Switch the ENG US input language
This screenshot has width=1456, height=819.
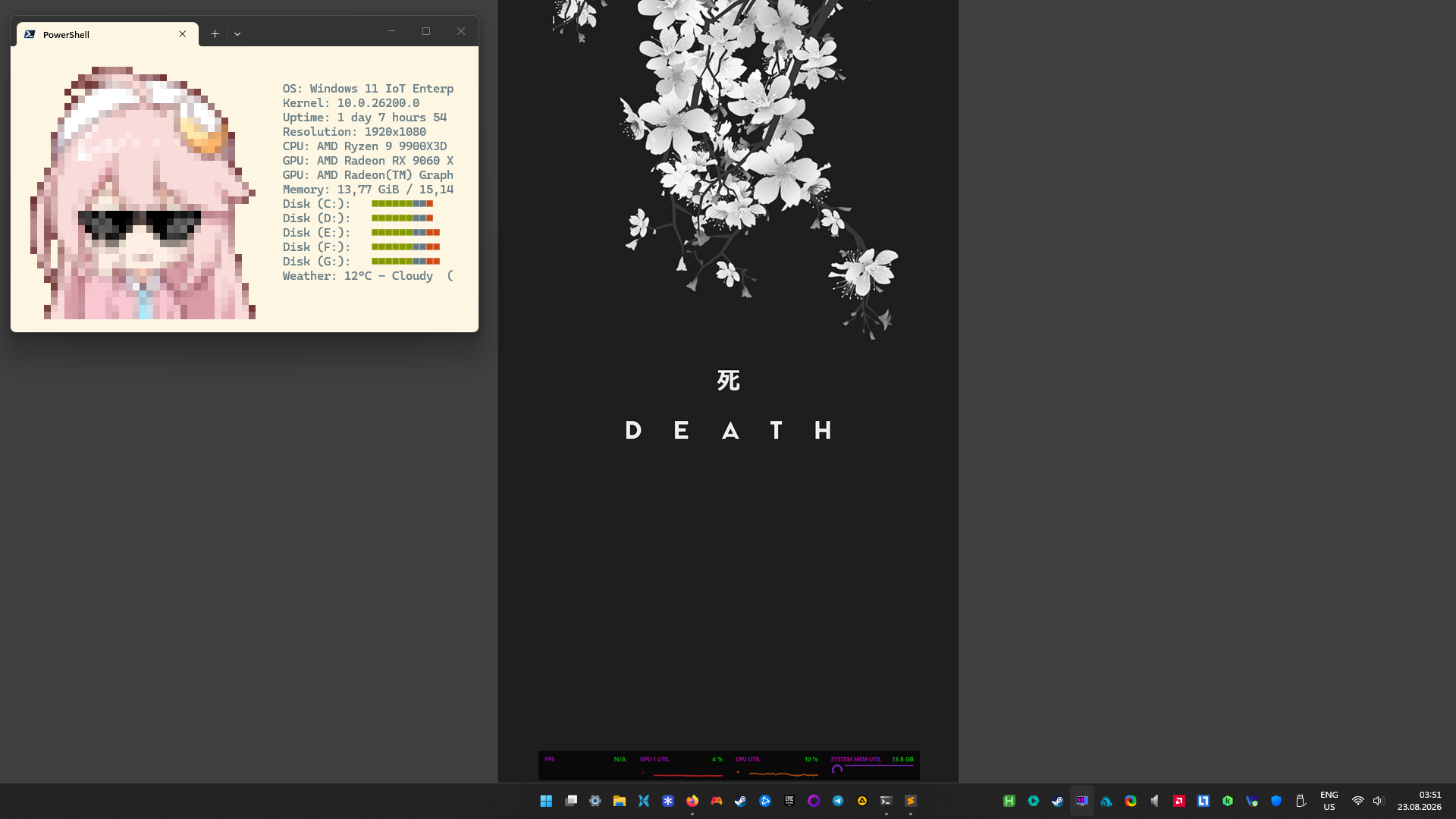tap(1329, 801)
